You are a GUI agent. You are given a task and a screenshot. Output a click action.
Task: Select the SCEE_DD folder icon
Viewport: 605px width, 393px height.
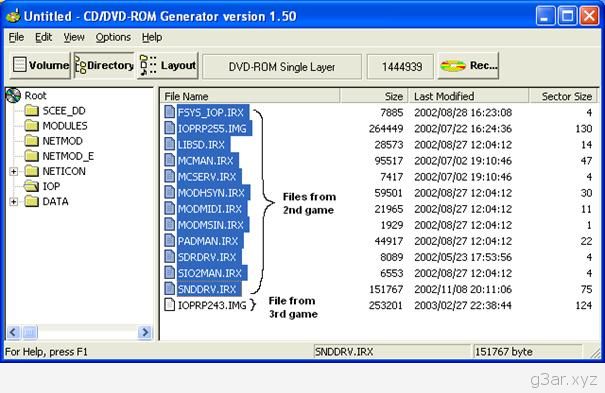pos(31,111)
